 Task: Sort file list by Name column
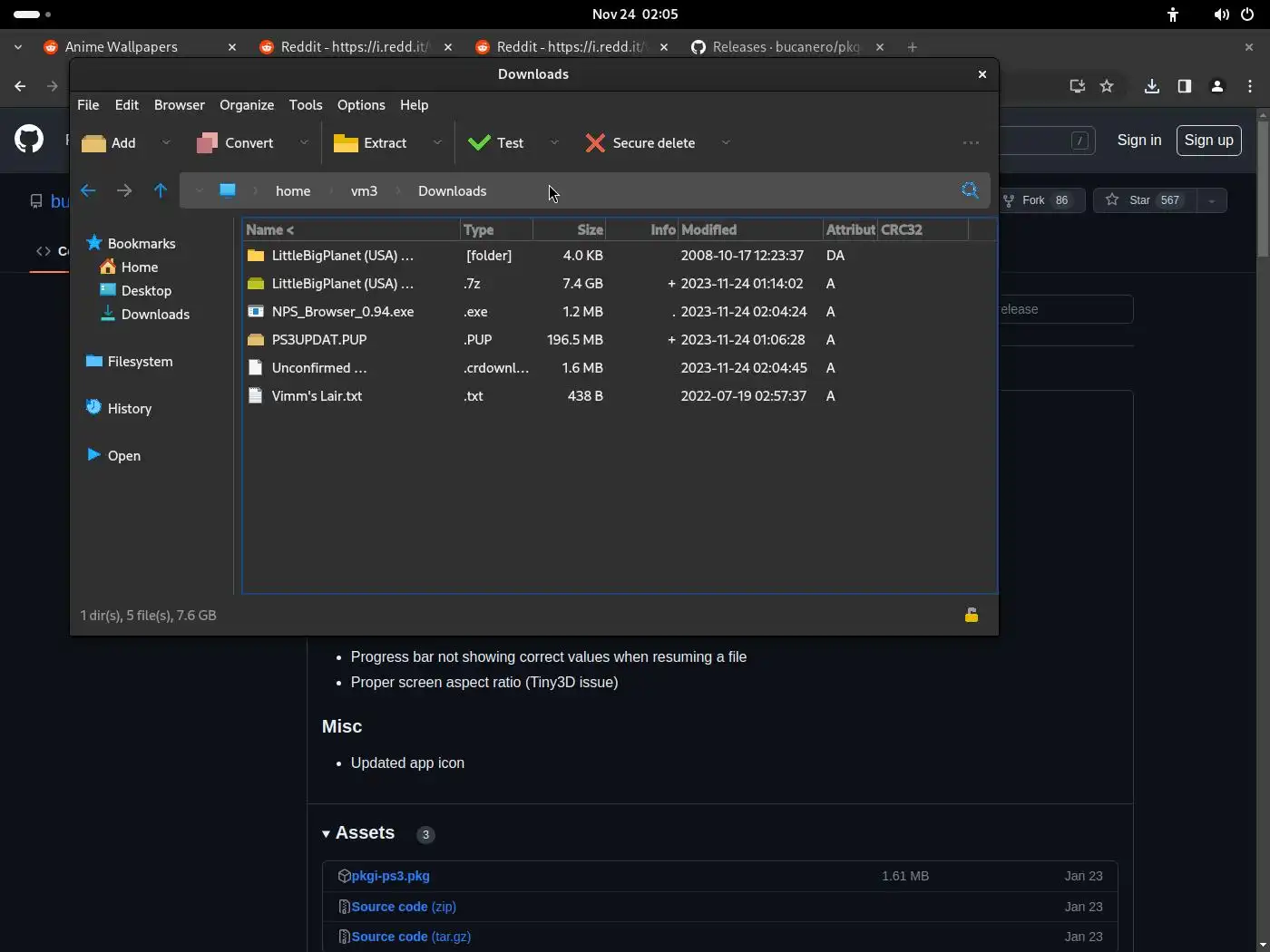tap(351, 229)
